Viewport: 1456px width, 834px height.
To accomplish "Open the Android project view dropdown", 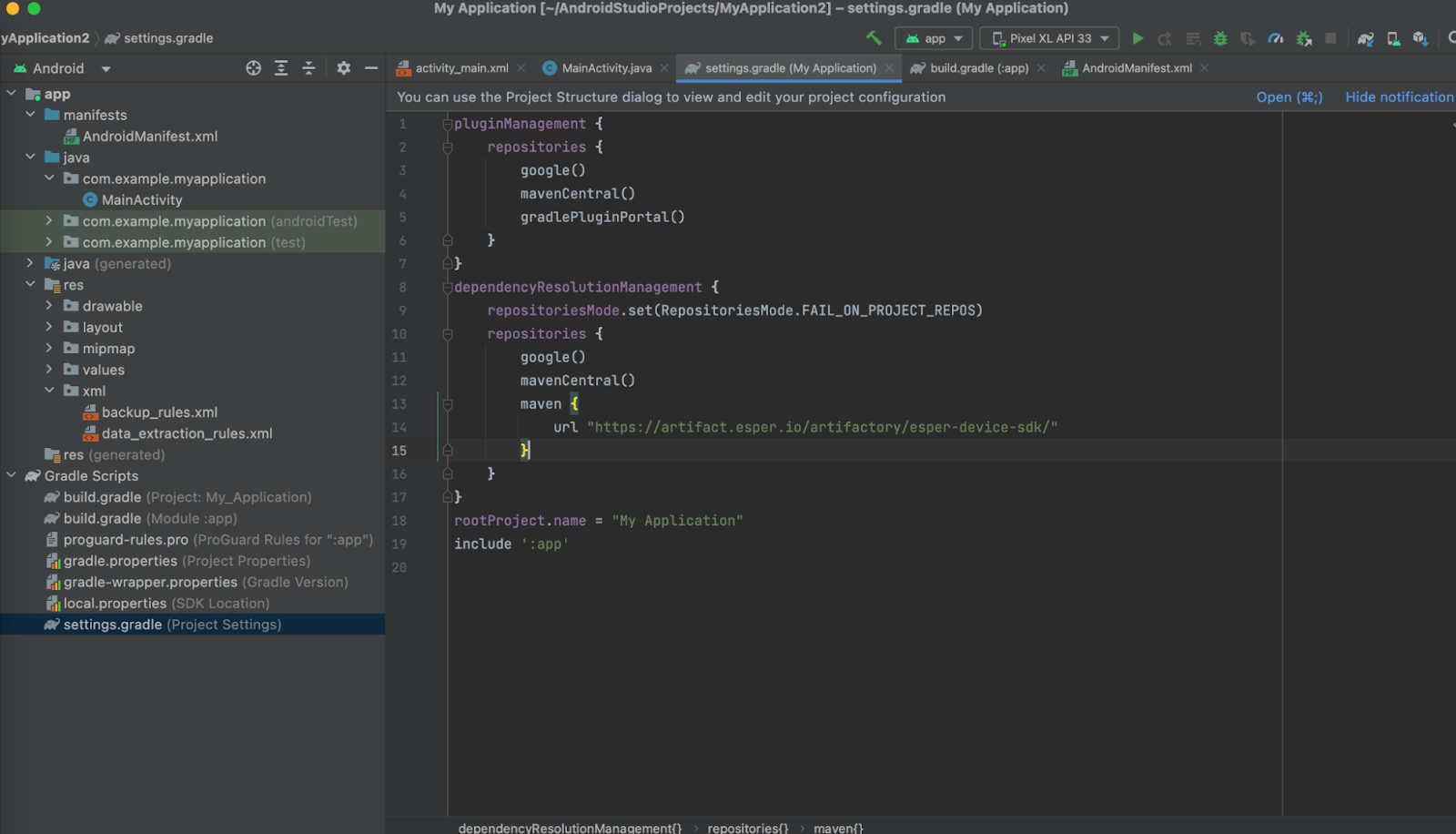I will 62,68.
